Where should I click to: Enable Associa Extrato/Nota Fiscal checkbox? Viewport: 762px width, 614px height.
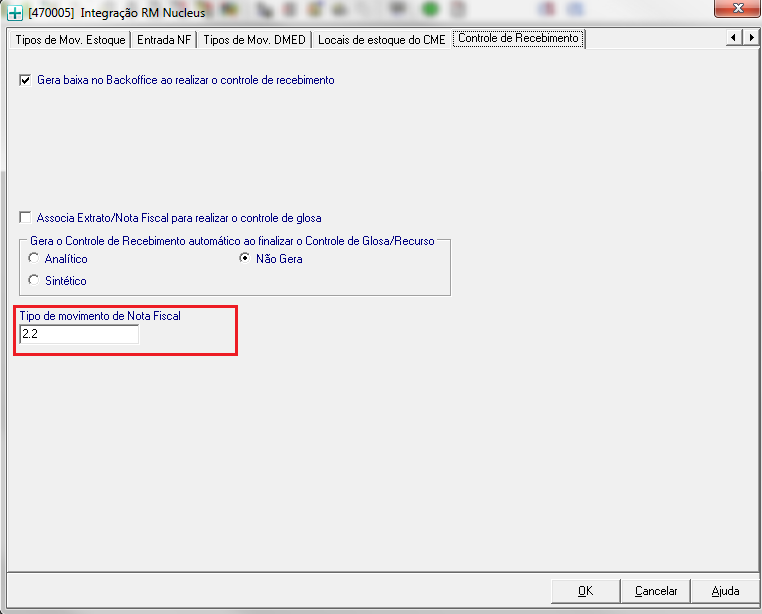(x=25, y=217)
